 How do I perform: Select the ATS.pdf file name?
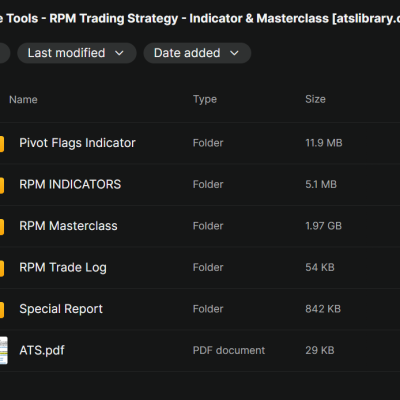(42, 350)
